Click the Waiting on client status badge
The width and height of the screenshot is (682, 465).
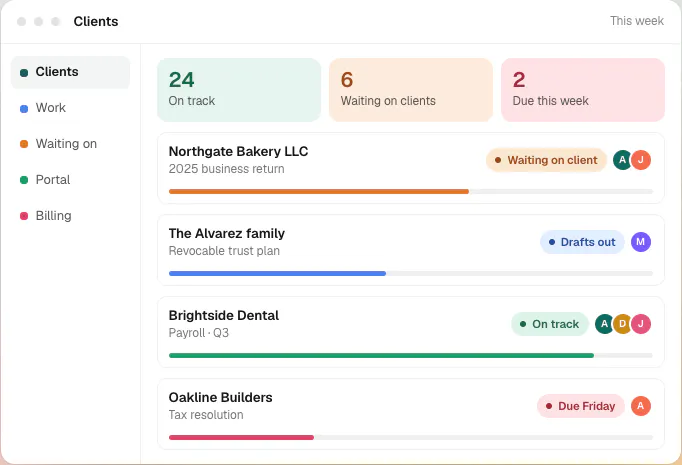pos(546,160)
